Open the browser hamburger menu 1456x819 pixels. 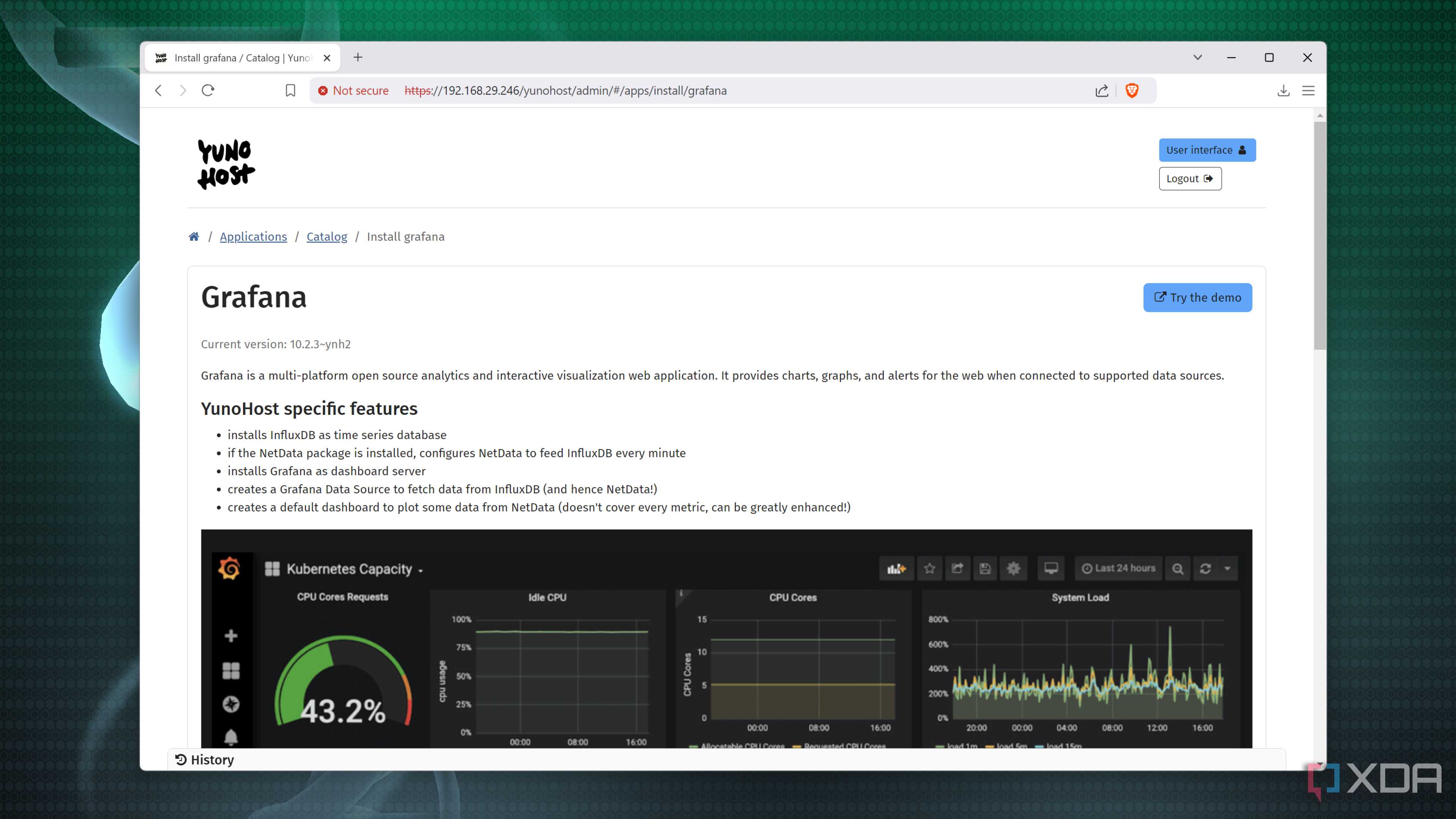point(1309,91)
